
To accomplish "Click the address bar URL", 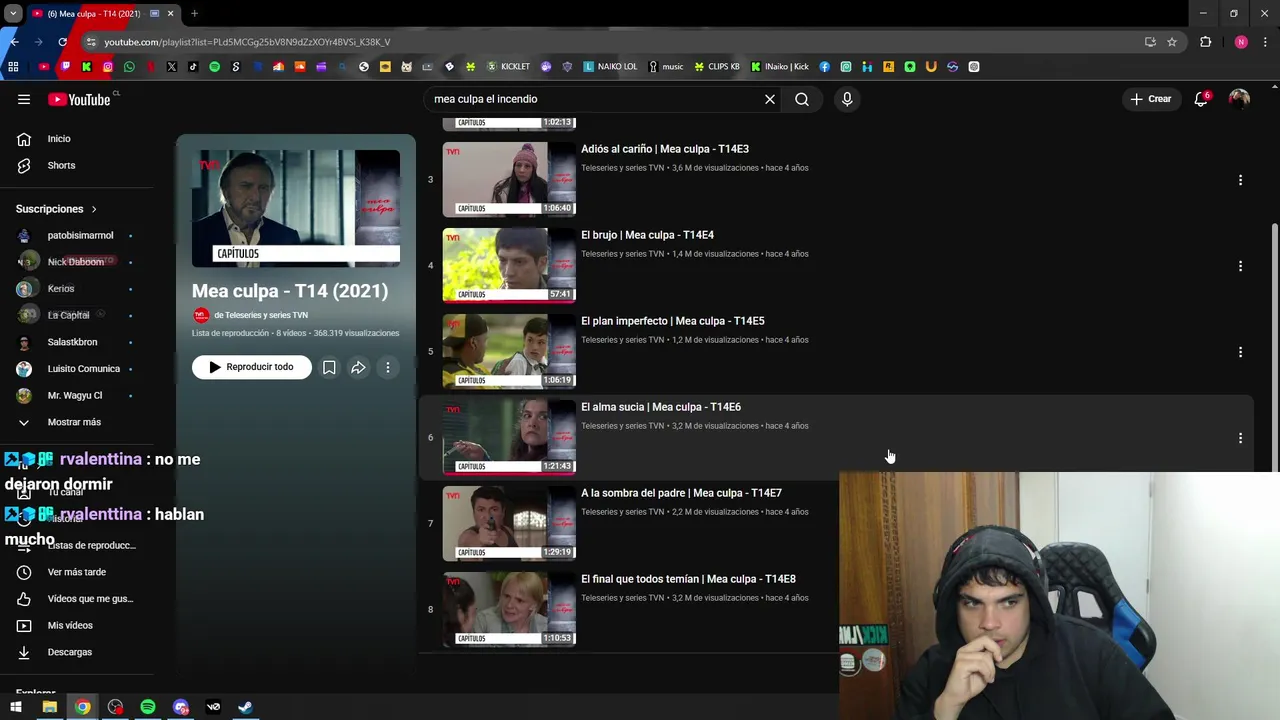I will point(247,42).
